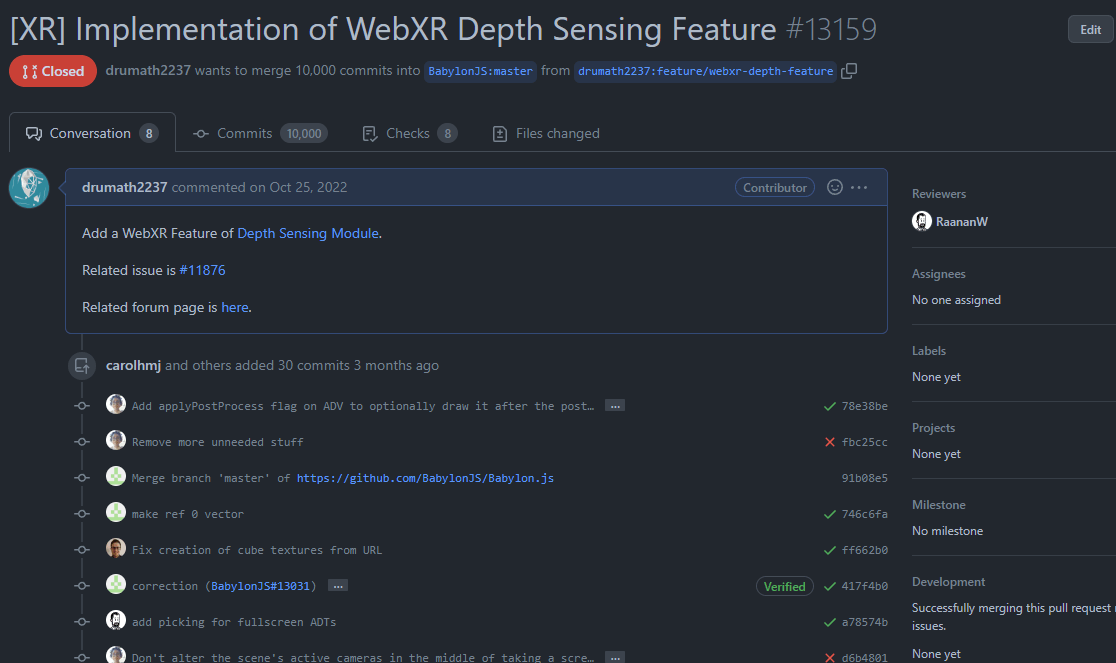The height and width of the screenshot is (663, 1116).
Task: Open commit hash 78e38be
Action: pyautogui.click(x=864, y=406)
